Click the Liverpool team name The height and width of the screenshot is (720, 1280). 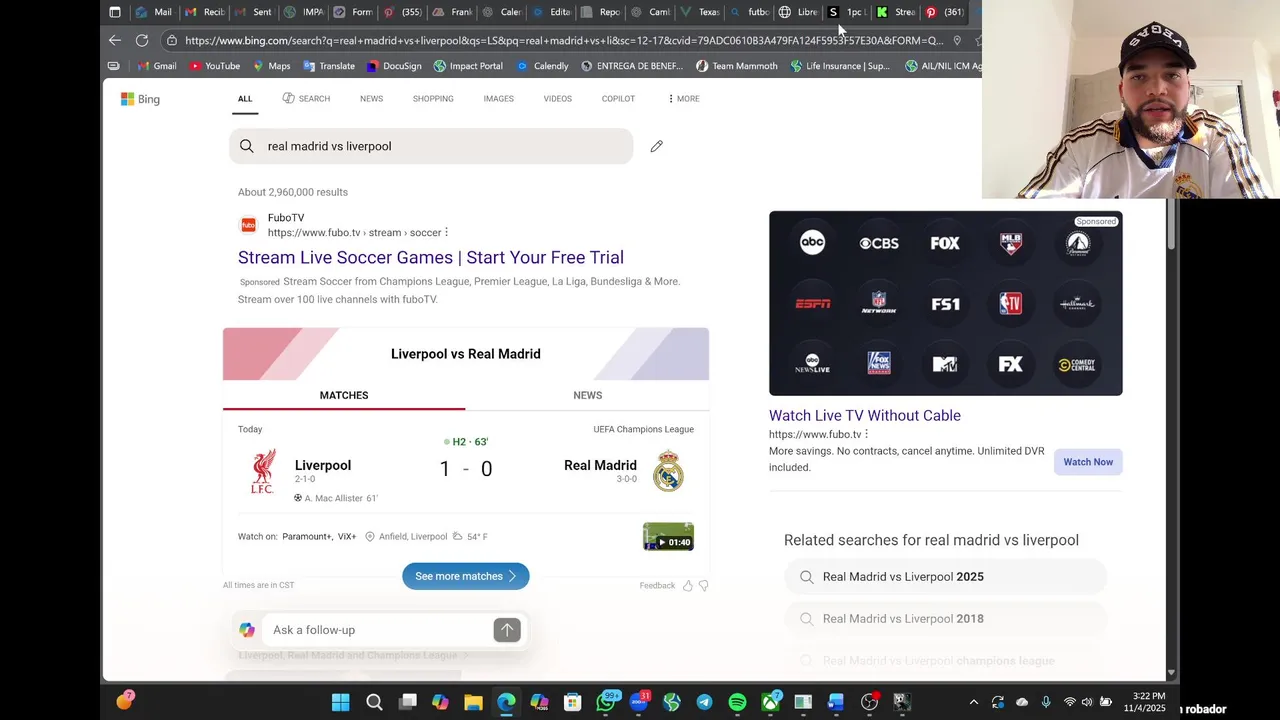click(323, 465)
